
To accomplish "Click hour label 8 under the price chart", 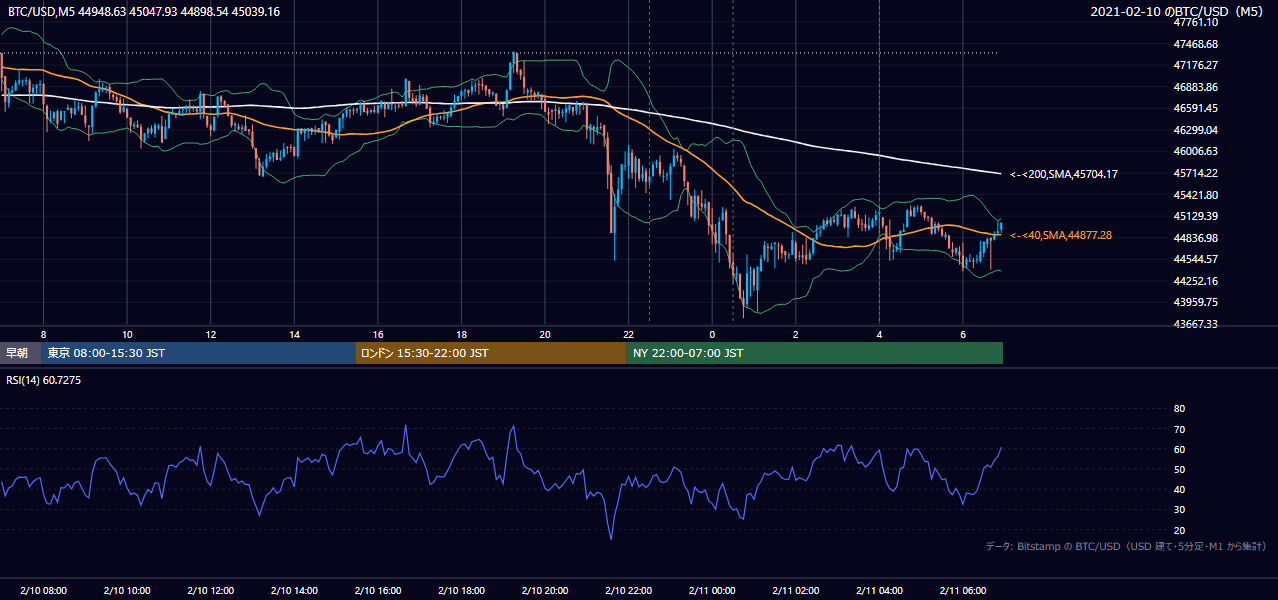I will coord(43,334).
